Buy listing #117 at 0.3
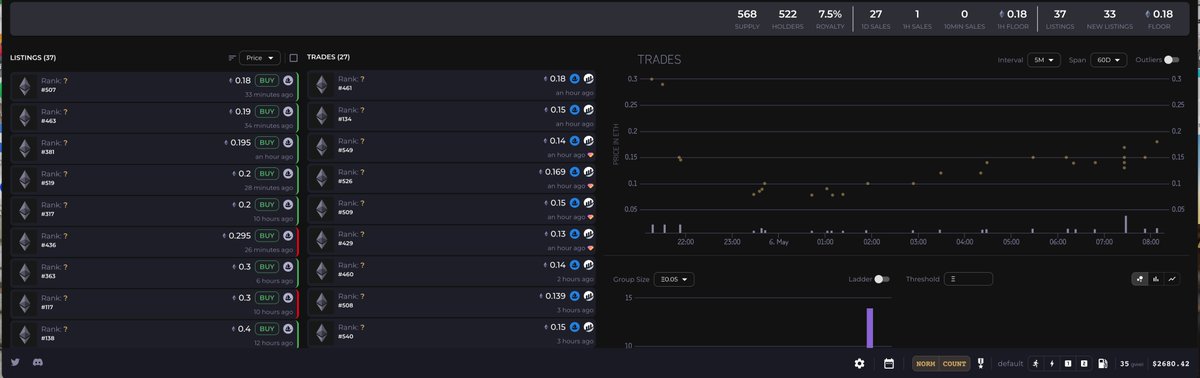1200x378 pixels. (x=267, y=297)
